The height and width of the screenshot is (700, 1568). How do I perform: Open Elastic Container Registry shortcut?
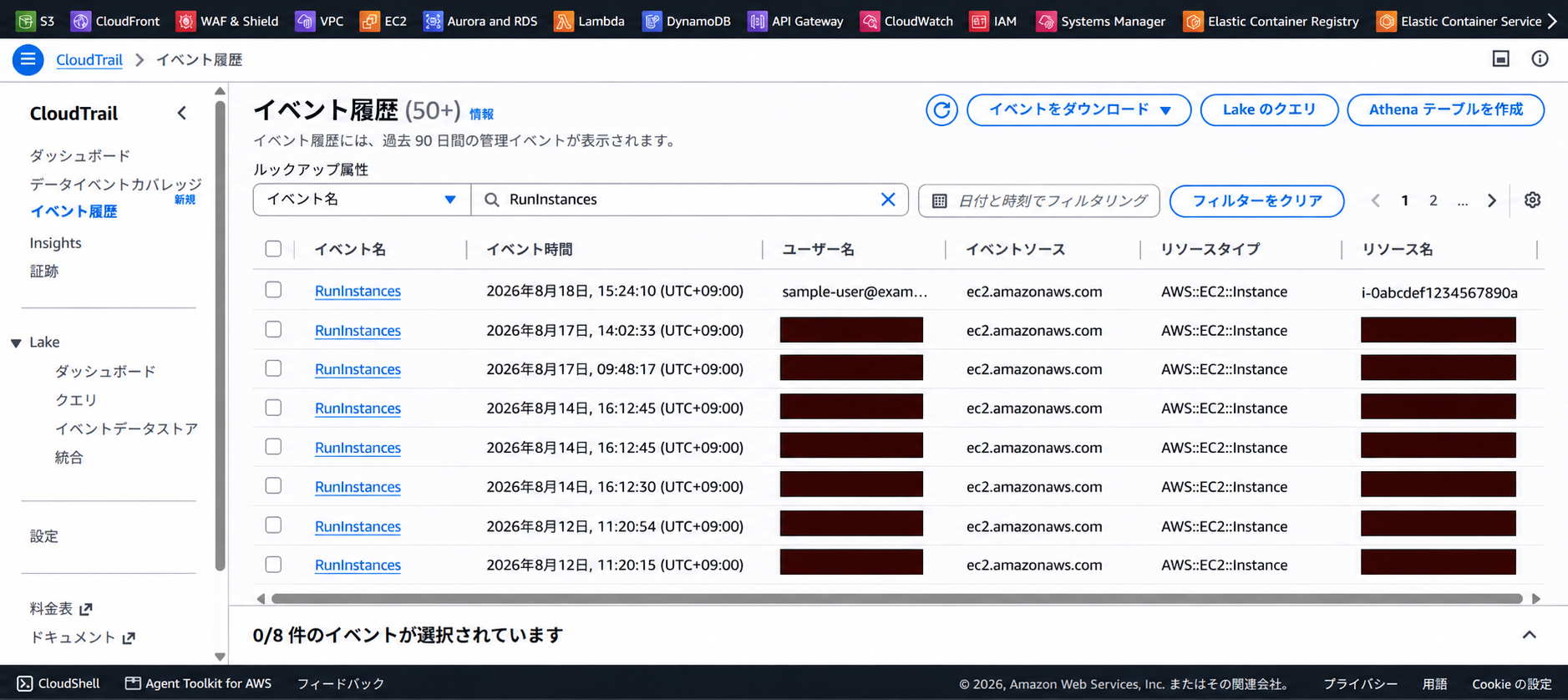[x=1271, y=21]
